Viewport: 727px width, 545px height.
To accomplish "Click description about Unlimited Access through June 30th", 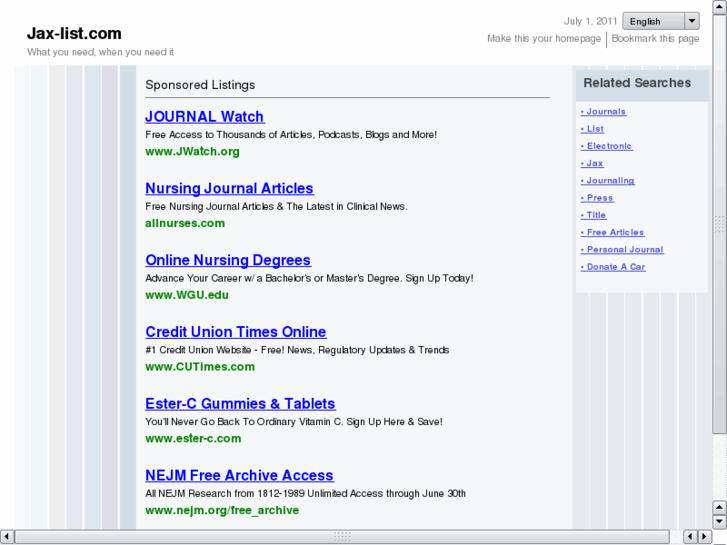I will tap(306, 494).
